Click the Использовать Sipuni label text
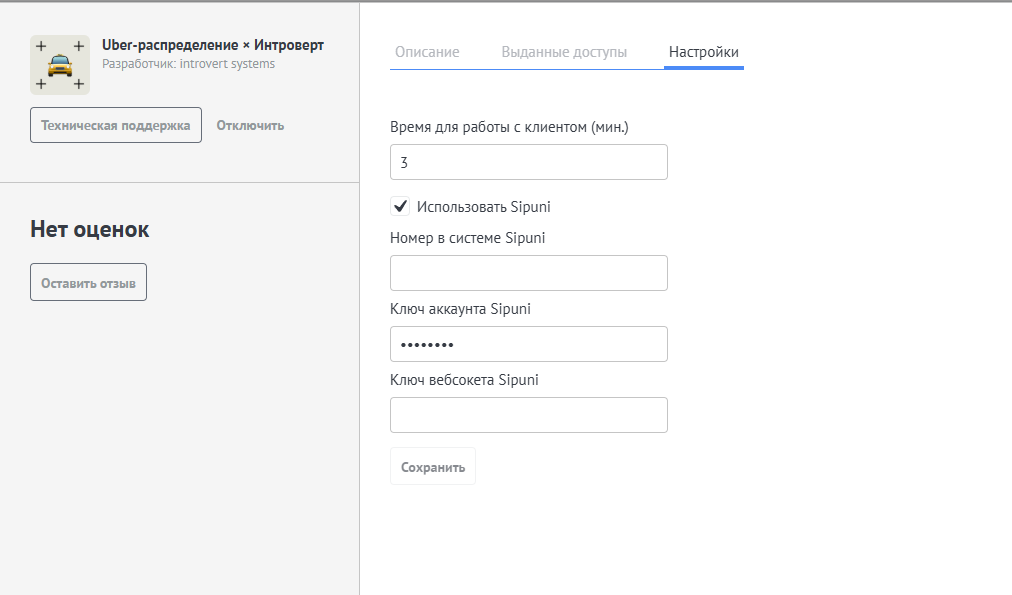This screenshot has height=595, width=1012. 483,207
